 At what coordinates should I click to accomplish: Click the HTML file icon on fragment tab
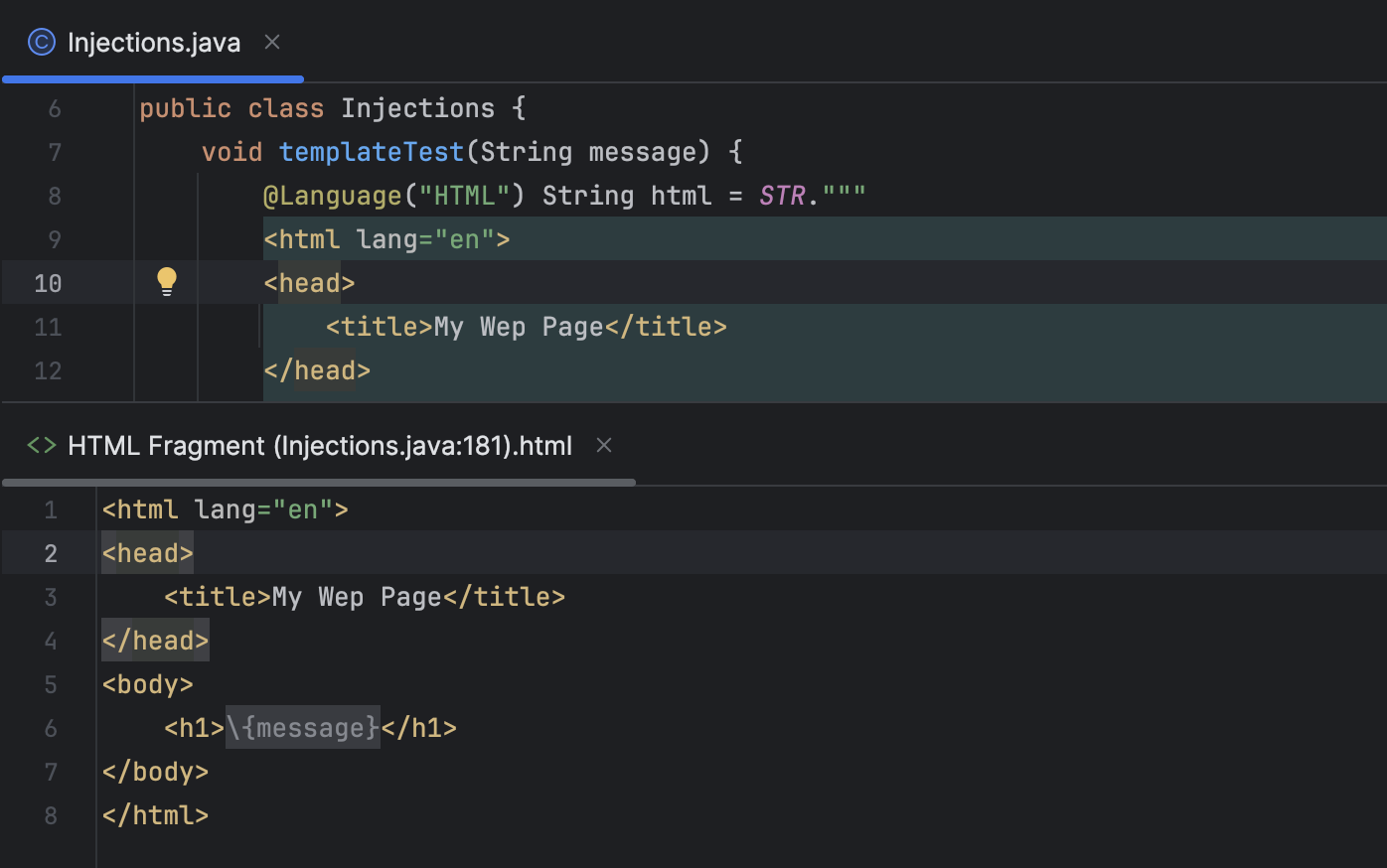[x=41, y=445]
